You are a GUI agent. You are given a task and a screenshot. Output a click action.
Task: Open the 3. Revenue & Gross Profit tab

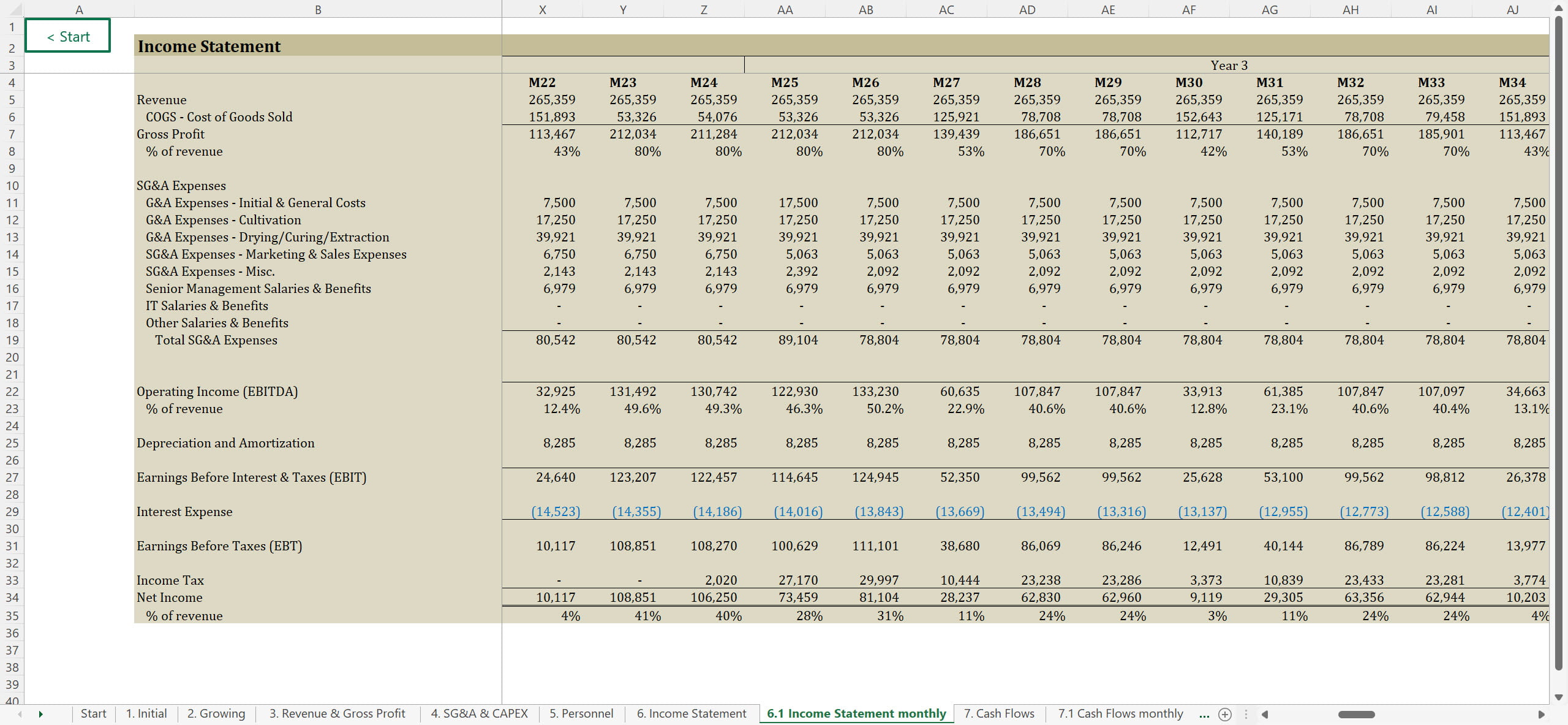coord(337,713)
